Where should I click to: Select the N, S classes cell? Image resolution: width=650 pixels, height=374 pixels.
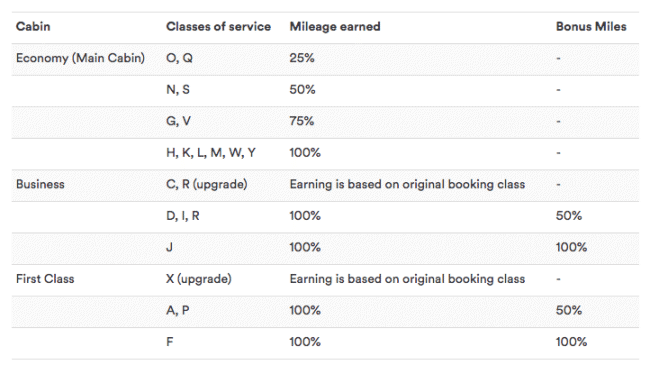pyautogui.click(x=178, y=90)
